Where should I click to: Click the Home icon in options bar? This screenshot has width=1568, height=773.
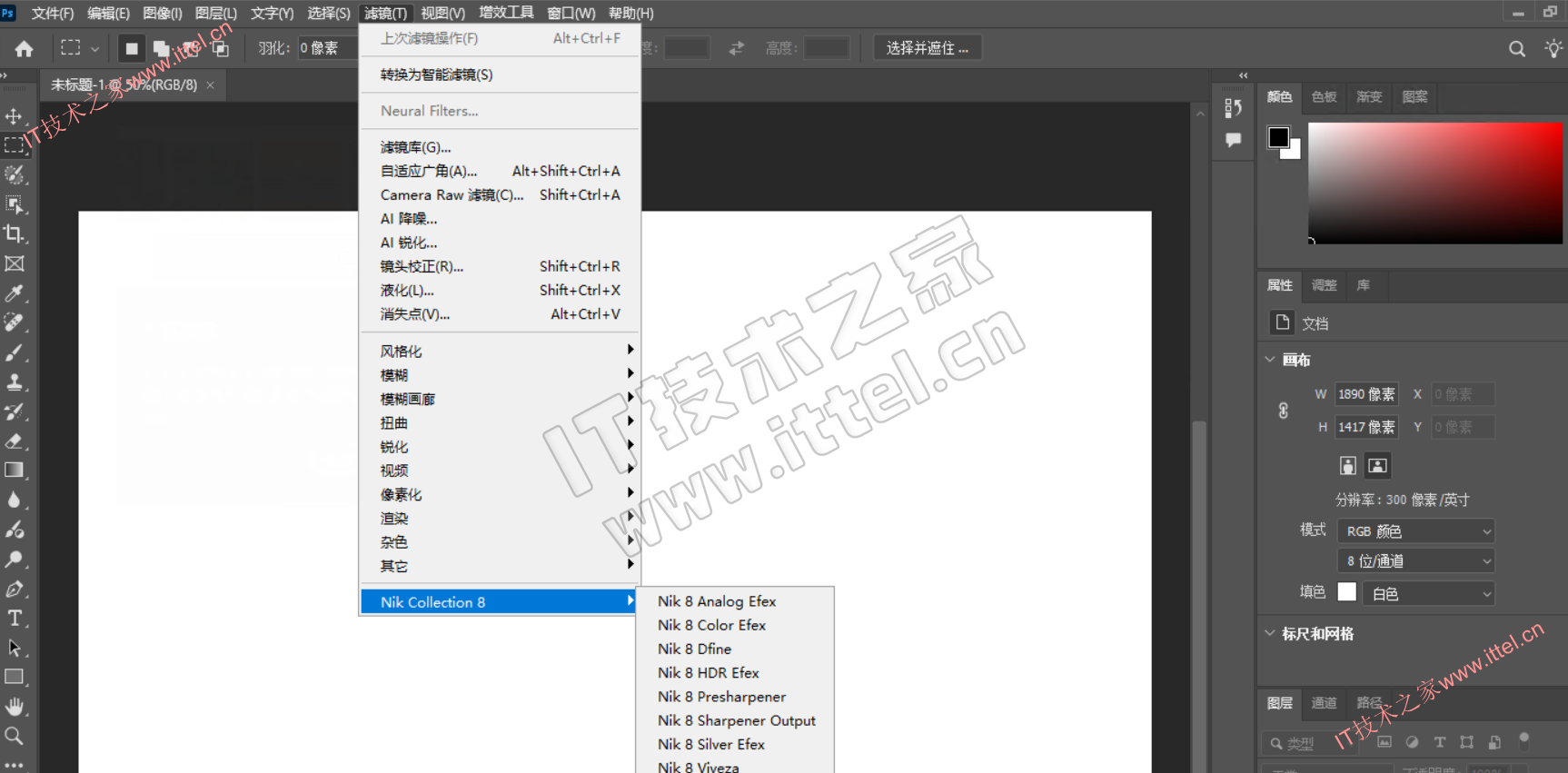25,49
